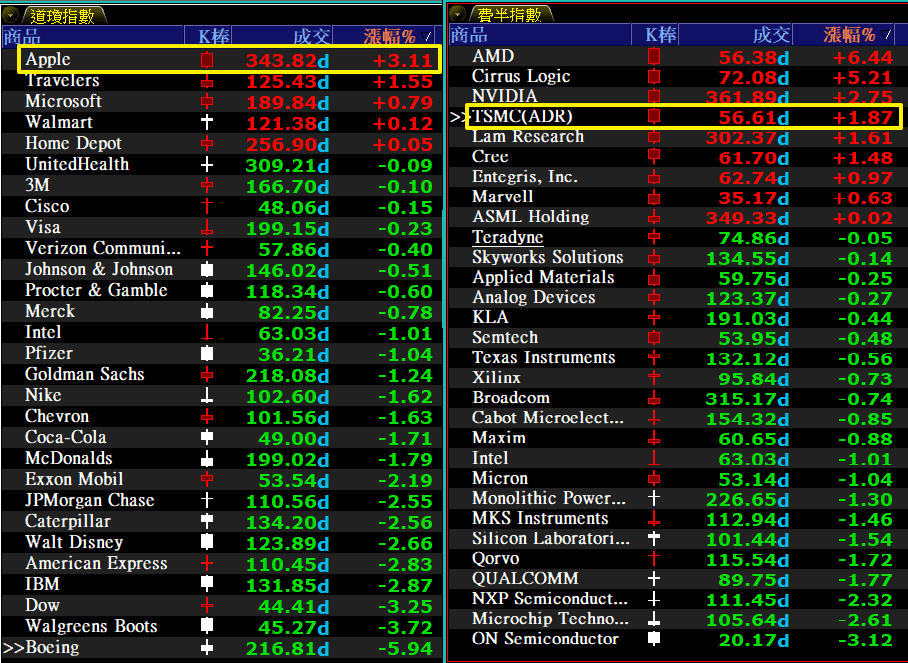Select the ASML Holding row name
The image size is (908, 663).
530,217
